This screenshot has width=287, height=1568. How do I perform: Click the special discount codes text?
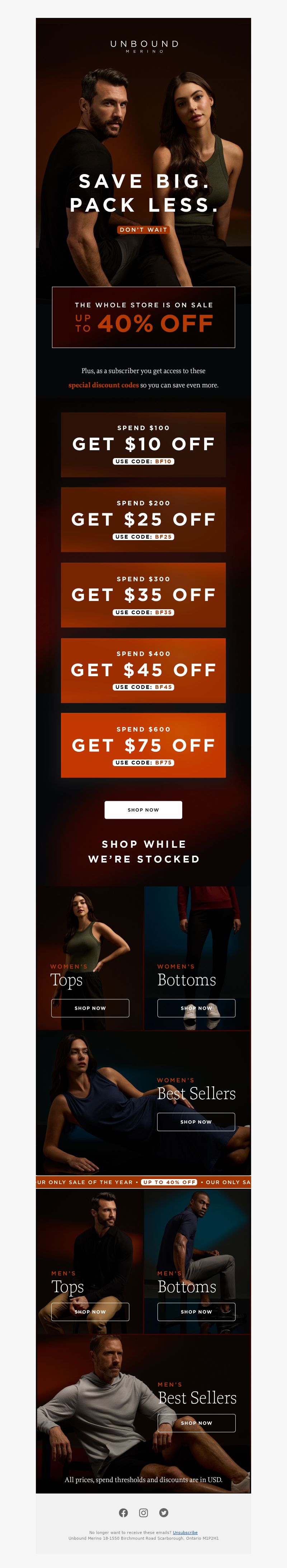[104, 385]
